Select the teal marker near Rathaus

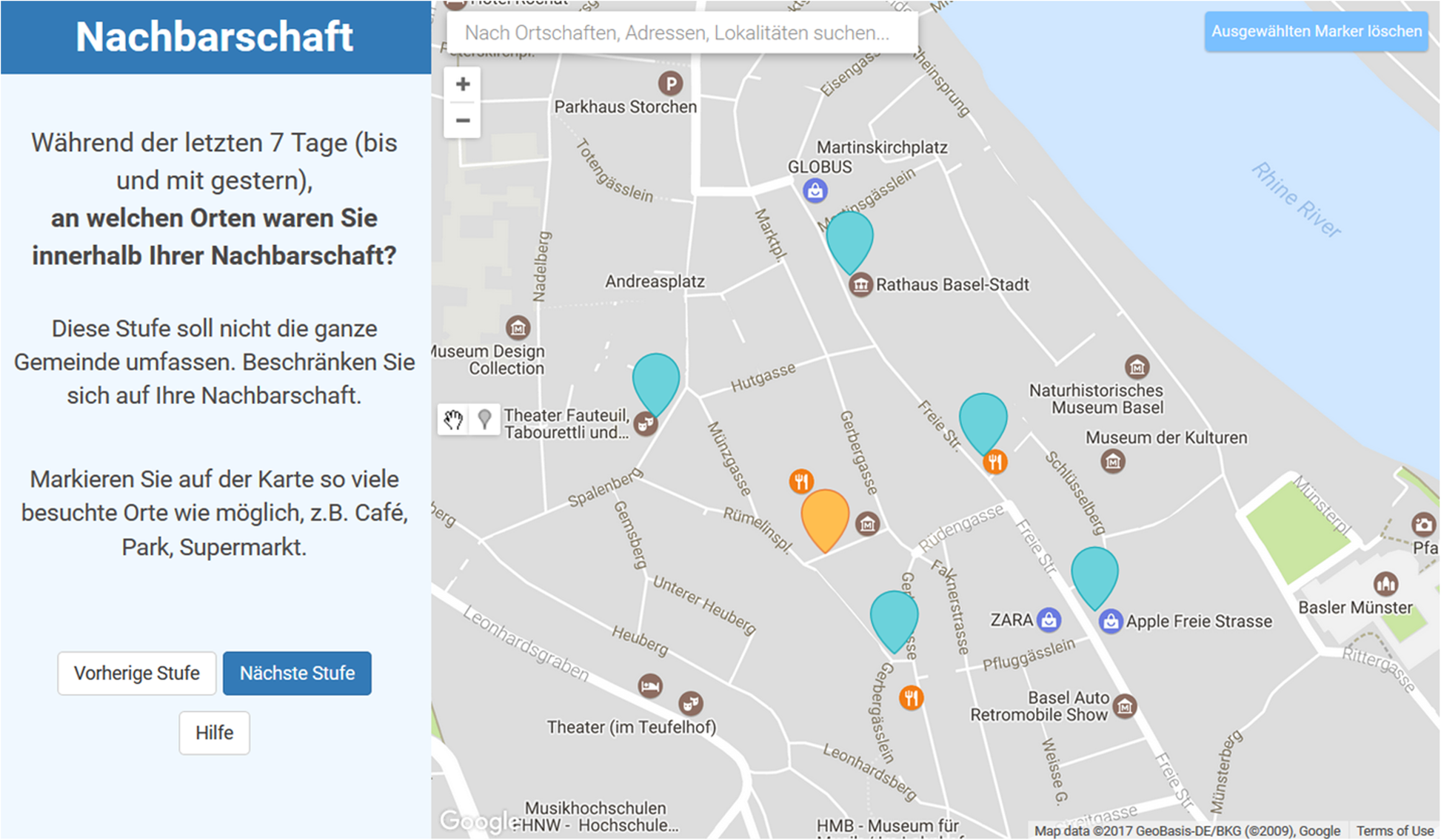(849, 238)
